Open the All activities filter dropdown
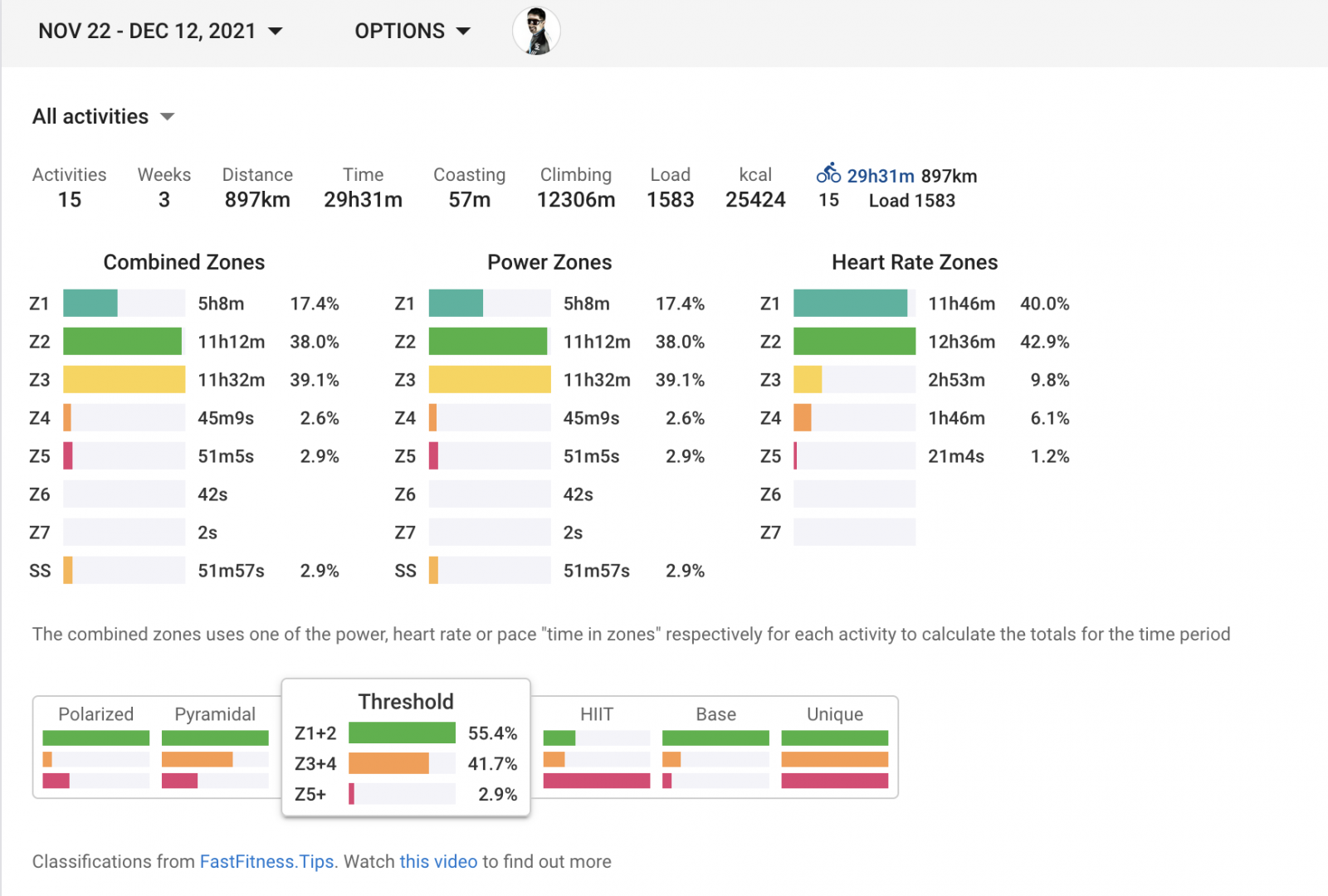Image resolution: width=1328 pixels, height=896 pixels. point(104,117)
